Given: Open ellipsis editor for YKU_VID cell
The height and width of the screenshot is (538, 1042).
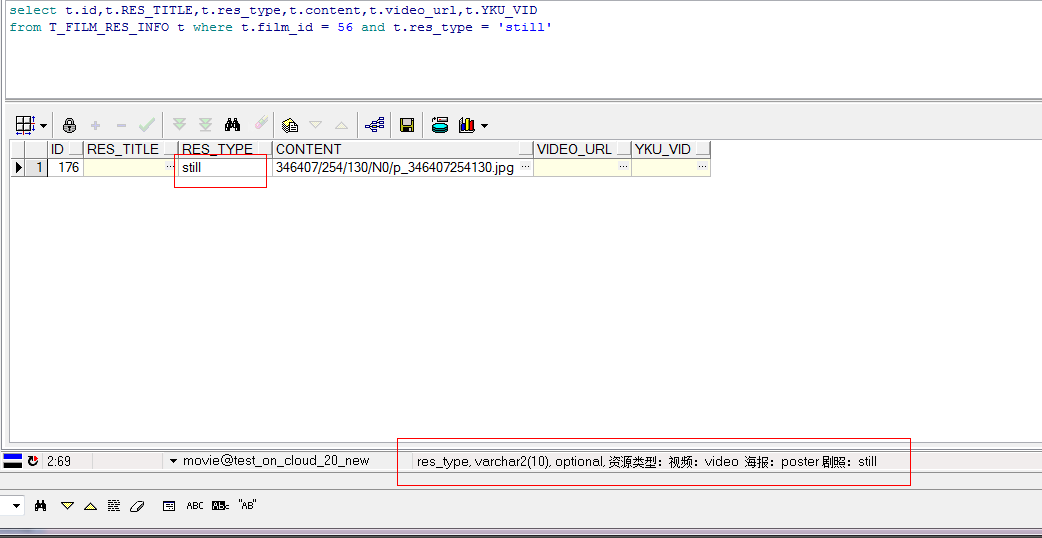Looking at the screenshot, I should click(702, 167).
